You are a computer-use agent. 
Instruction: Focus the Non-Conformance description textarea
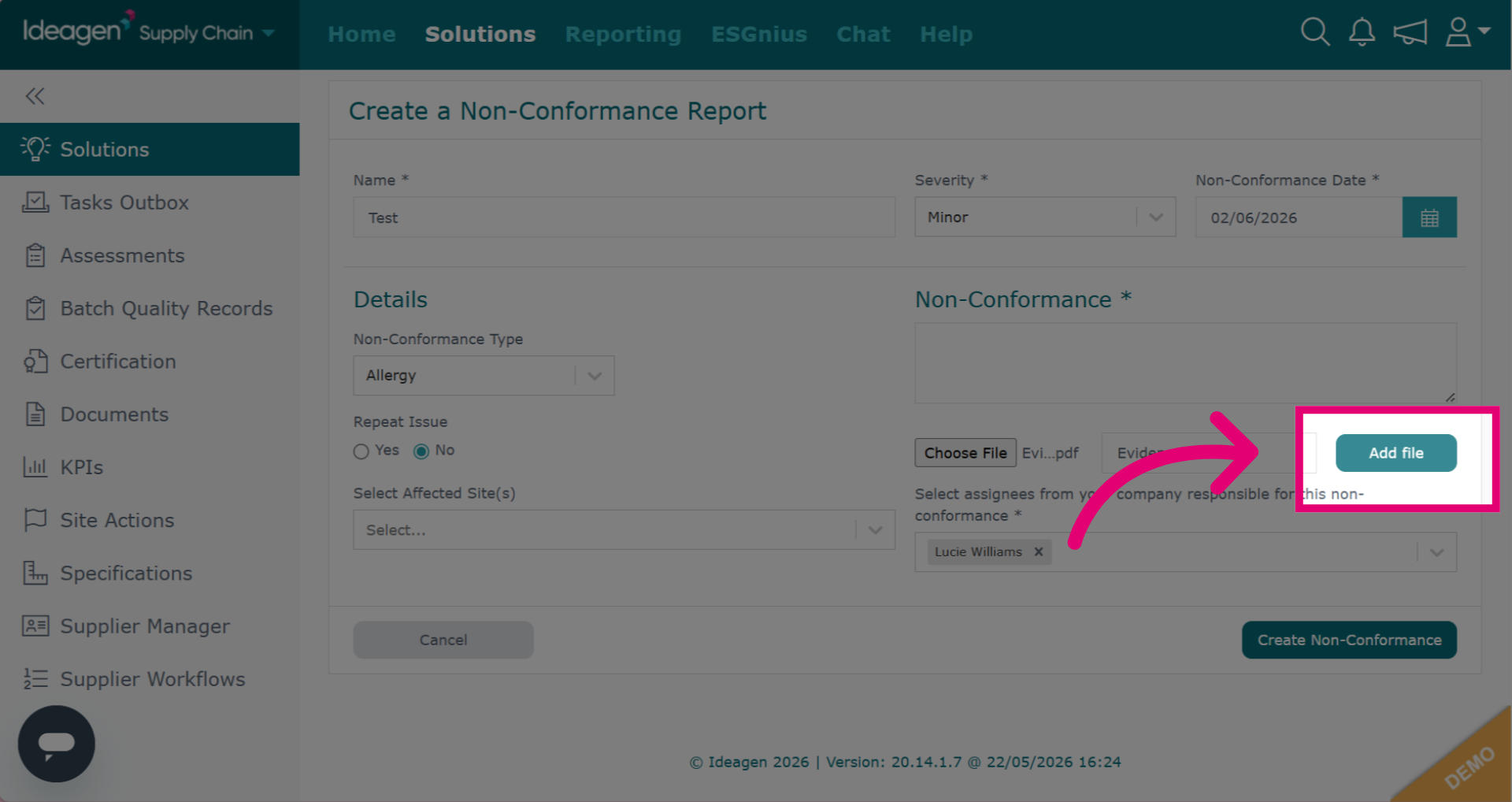click(1185, 363)
